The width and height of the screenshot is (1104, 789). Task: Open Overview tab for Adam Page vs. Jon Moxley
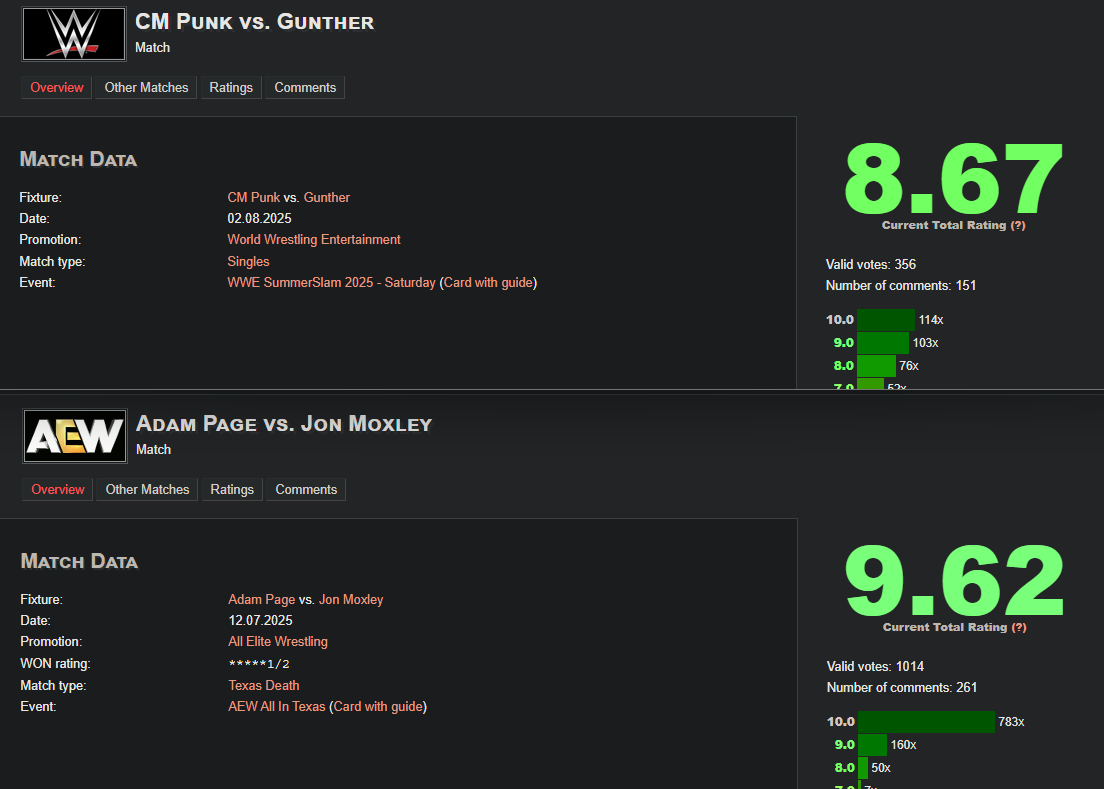pos(58,490)
